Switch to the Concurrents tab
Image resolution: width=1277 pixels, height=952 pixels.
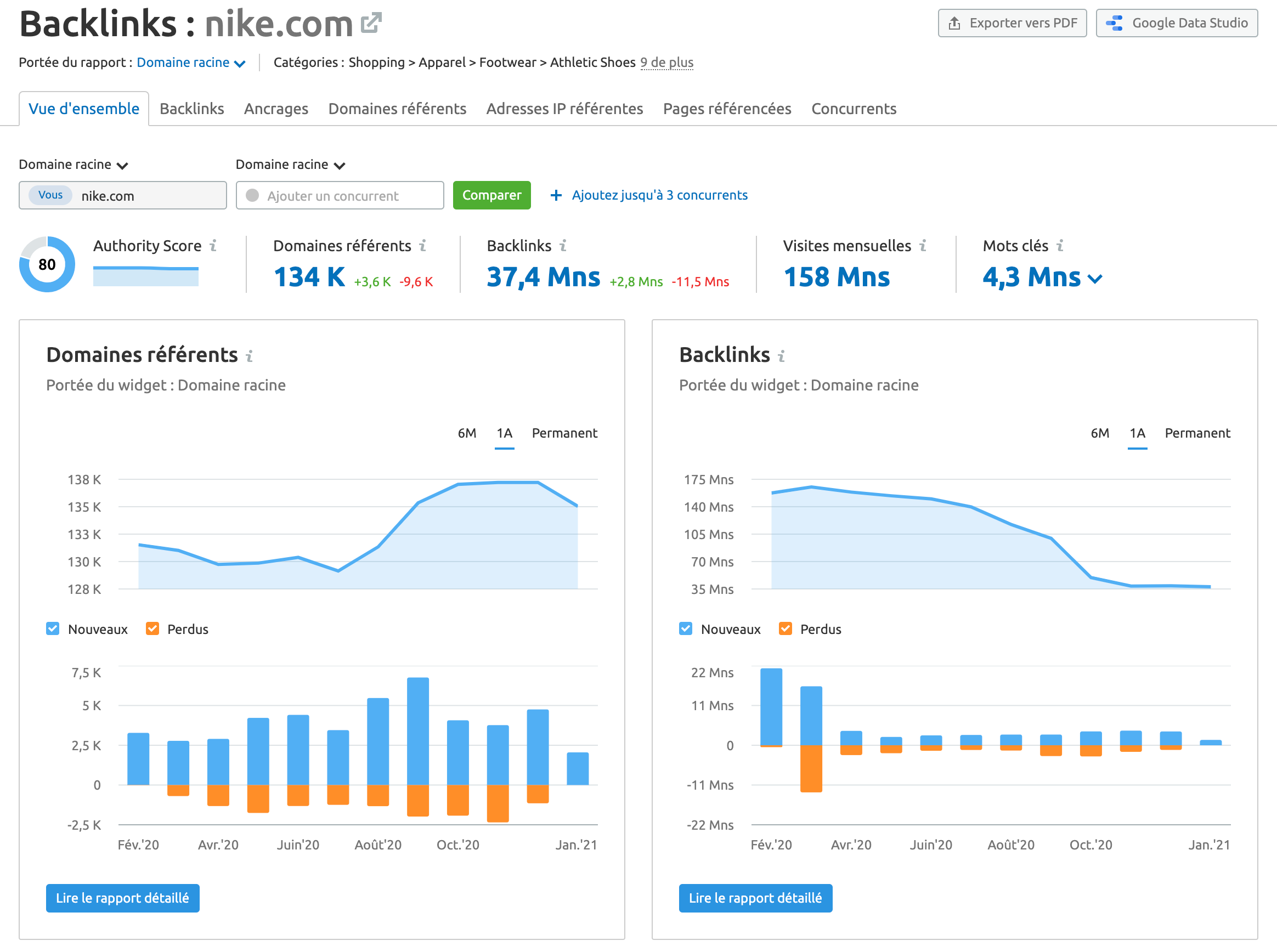[854, 109]
